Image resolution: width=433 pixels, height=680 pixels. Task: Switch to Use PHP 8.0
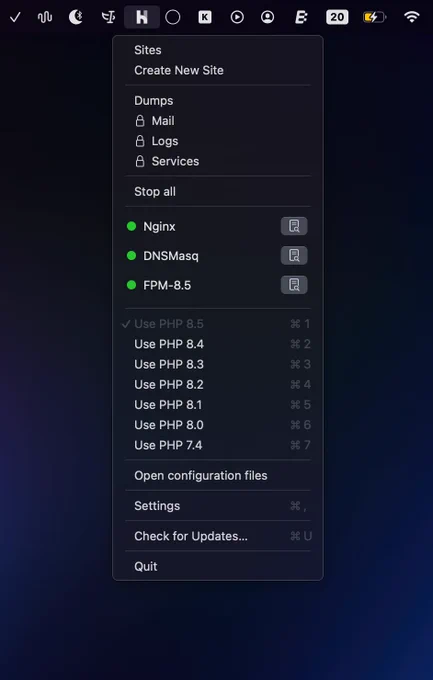pos(218,425)
